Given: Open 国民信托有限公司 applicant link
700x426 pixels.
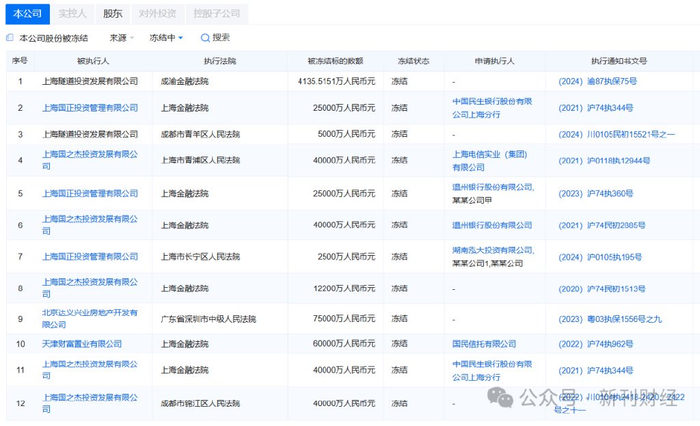Looking at the screenshot, I should click(484, 344).
